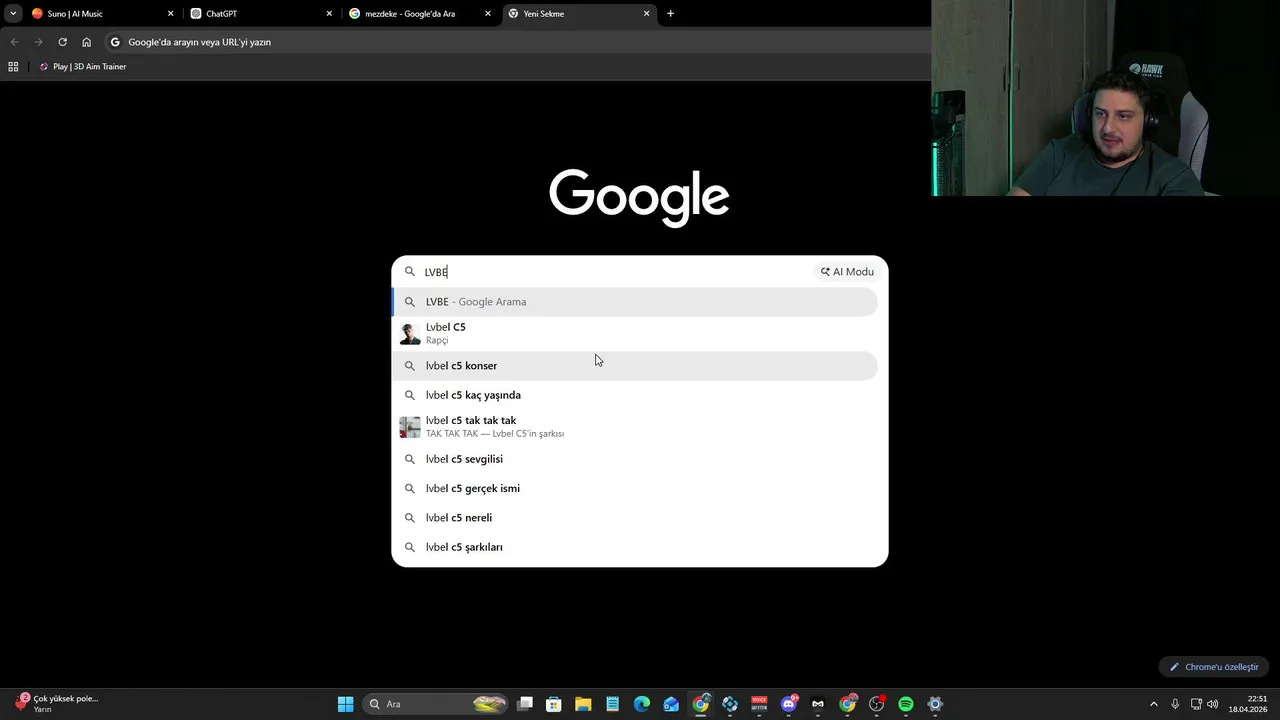Screen dimensions: 1280x720
Task: Select the Yeni Sekme tab
Action: (x=578, y=14)
